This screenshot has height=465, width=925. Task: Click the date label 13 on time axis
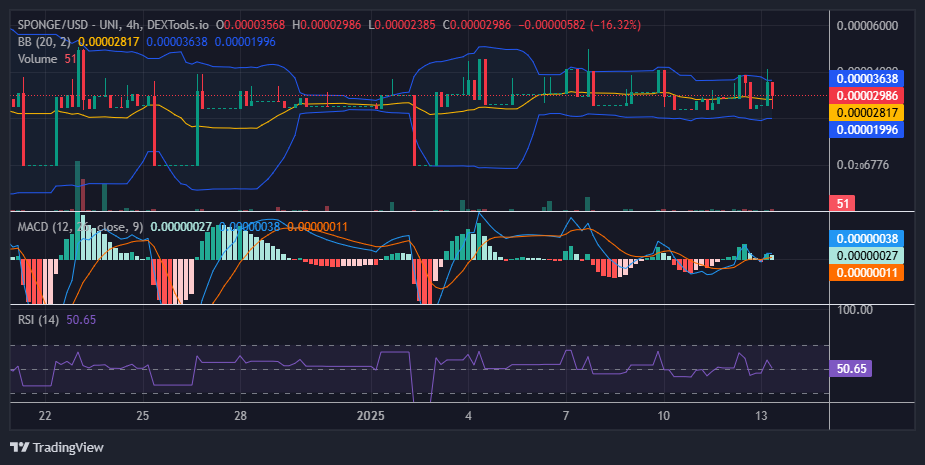tap(761, 415)
